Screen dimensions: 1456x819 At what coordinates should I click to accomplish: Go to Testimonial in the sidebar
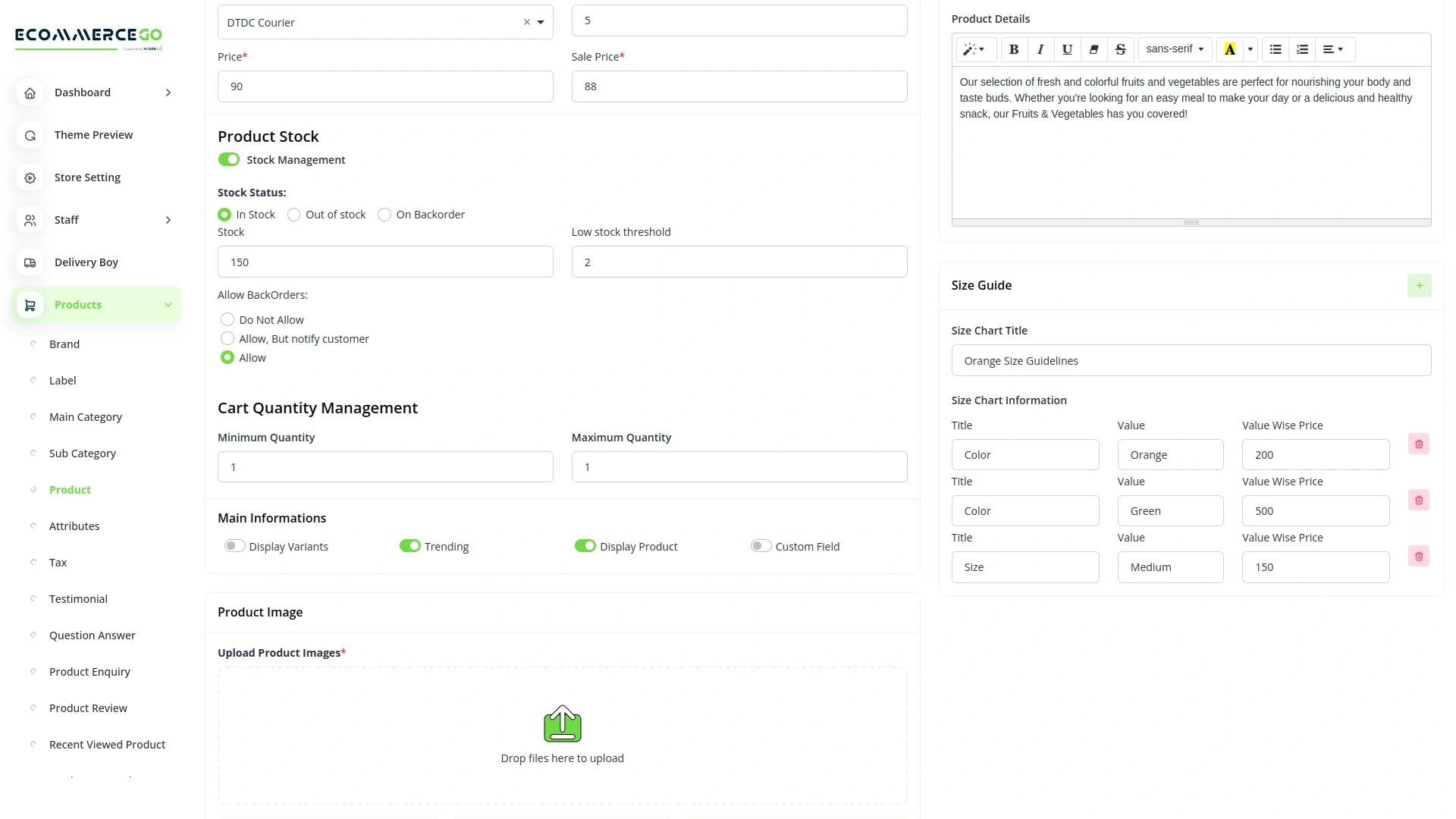click(x=78, y=598)
